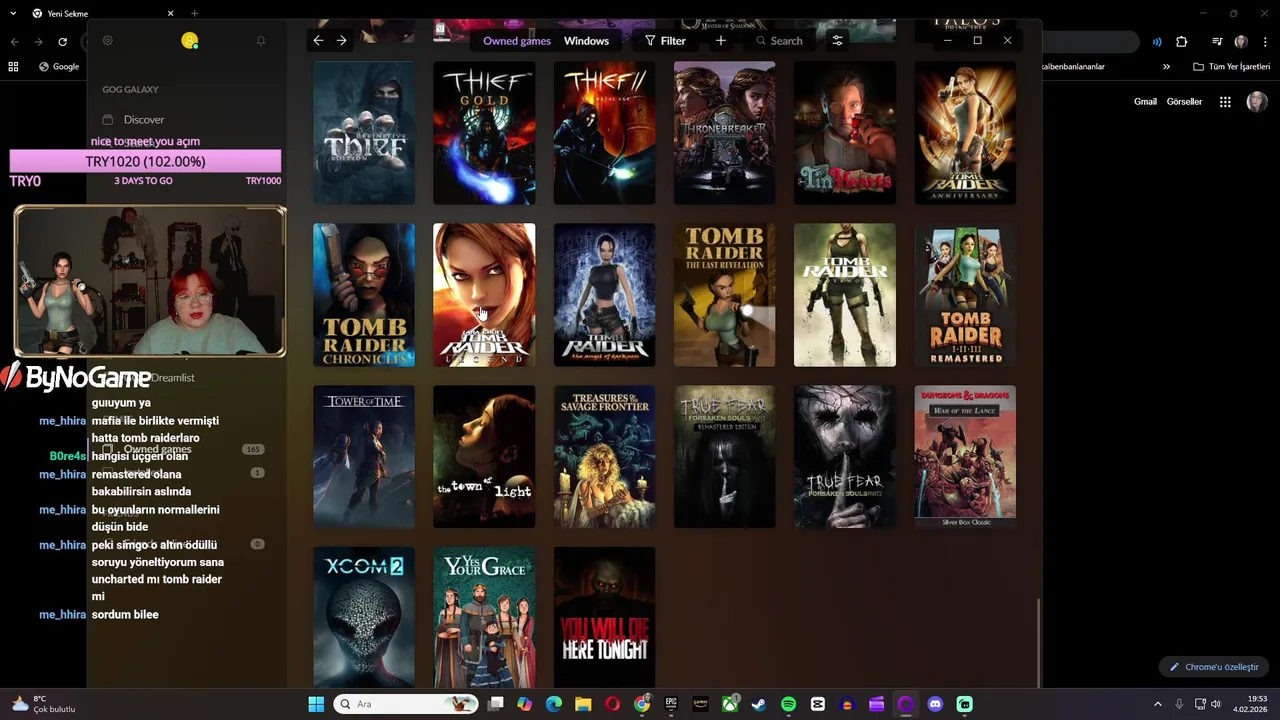The width and height of the screenshot is (1280, 720).
Task: Select the Windows platform tab
Action: pos(586,41)
